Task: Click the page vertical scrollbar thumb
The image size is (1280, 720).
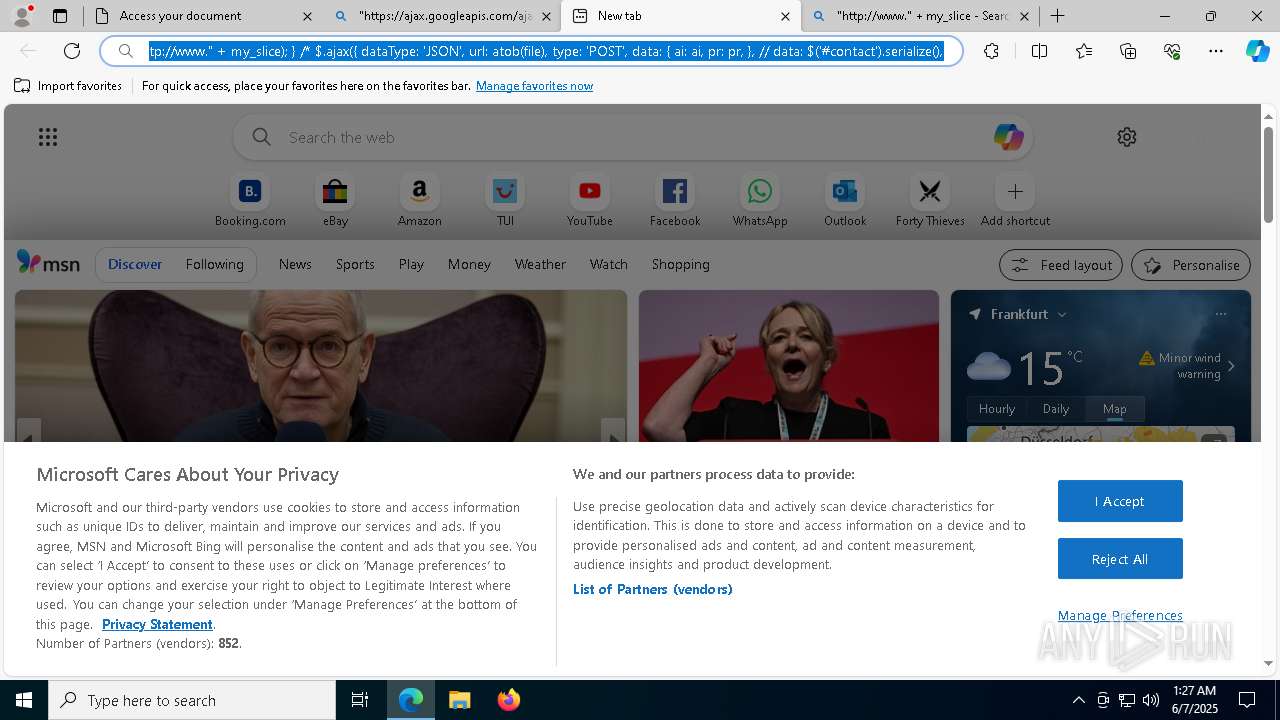Action: pos(1268,174)
